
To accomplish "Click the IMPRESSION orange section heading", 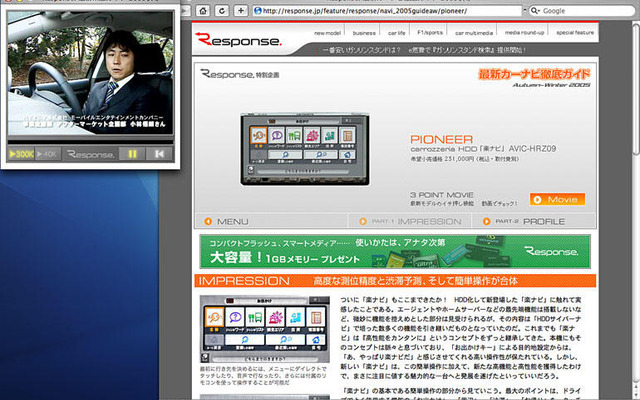I will [244, 281].
